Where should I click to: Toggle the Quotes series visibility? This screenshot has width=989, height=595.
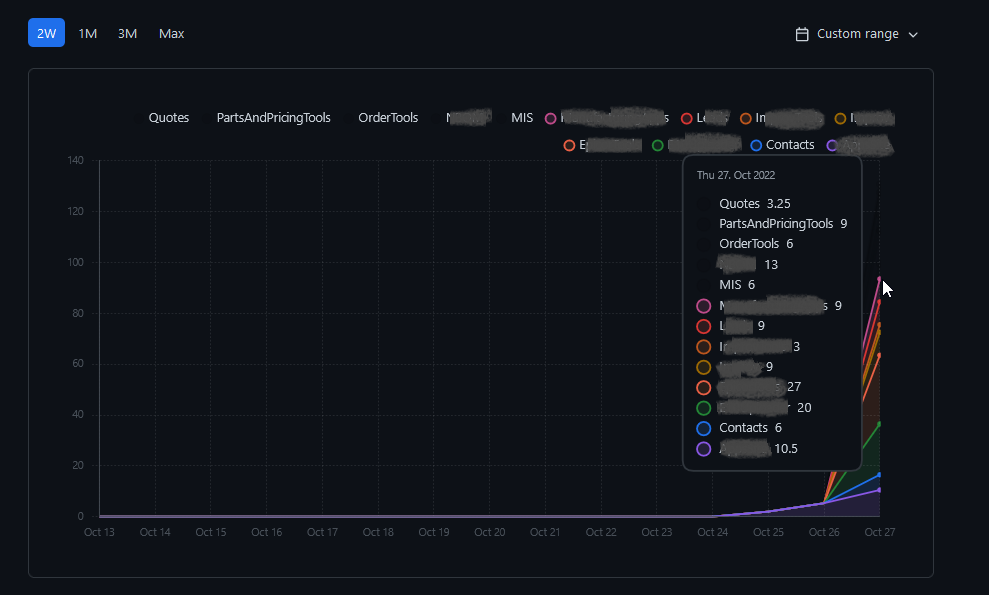(169, 117)
